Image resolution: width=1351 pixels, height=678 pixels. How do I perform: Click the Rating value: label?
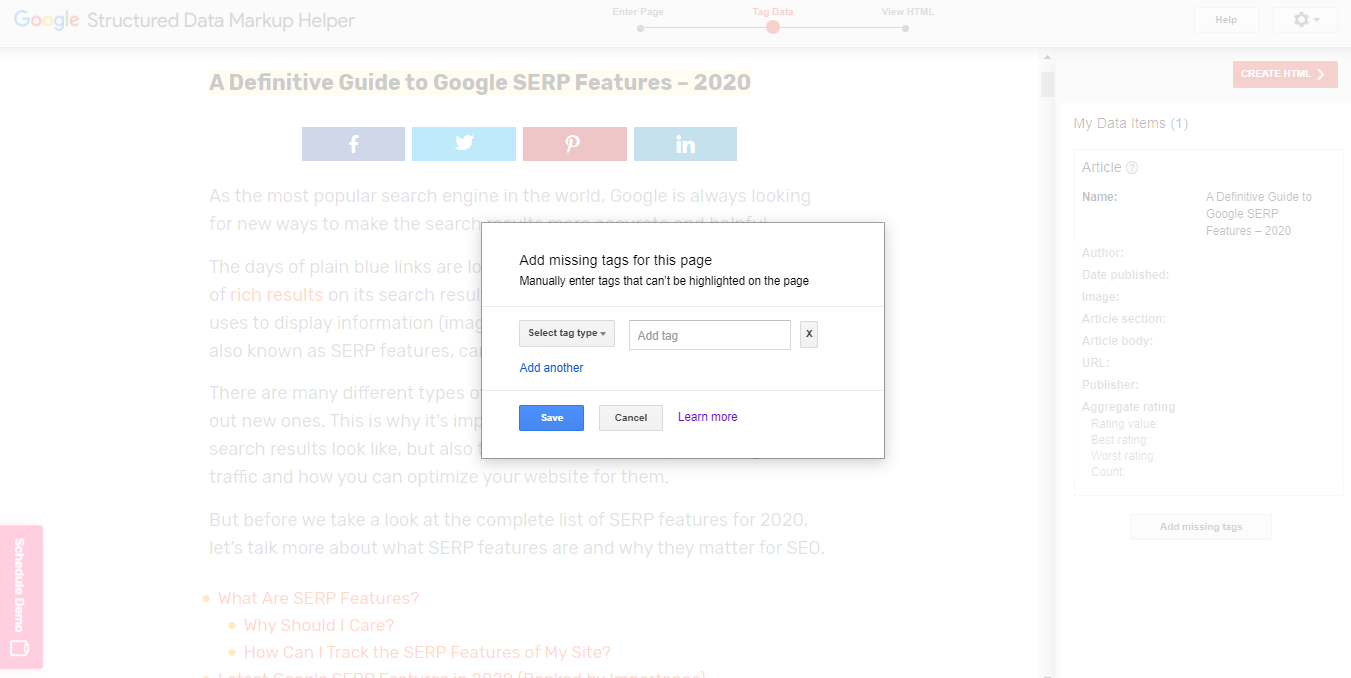click(1125, 424)
